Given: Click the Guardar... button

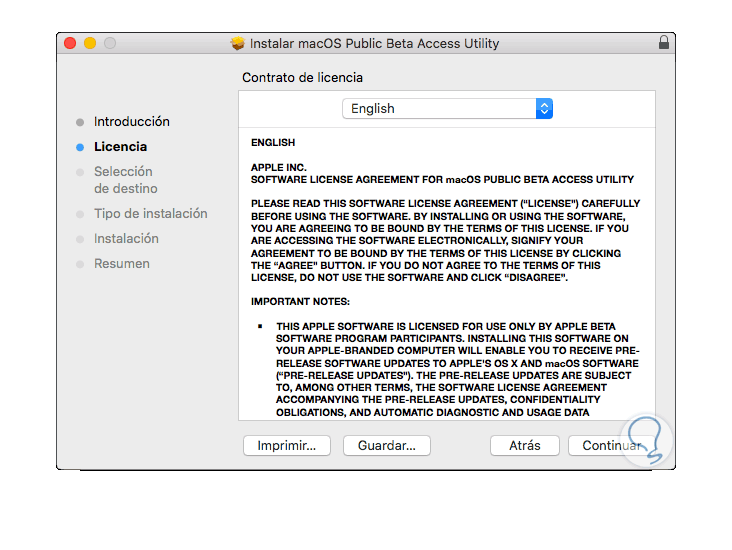Looking at the screenshot, I should (x=387, y=445).
